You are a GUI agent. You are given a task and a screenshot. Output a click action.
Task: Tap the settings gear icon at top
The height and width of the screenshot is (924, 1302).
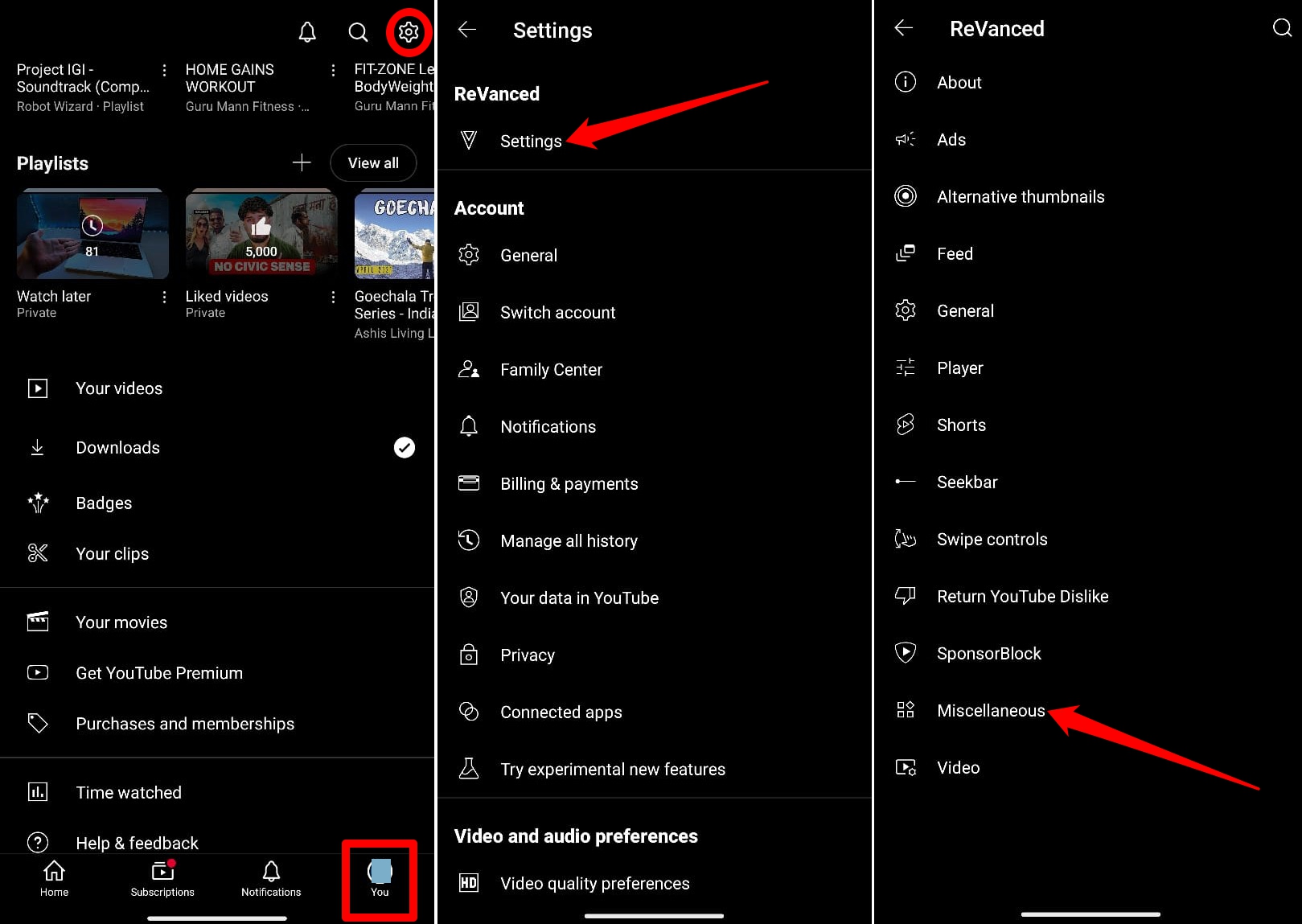tap(409, 32)
